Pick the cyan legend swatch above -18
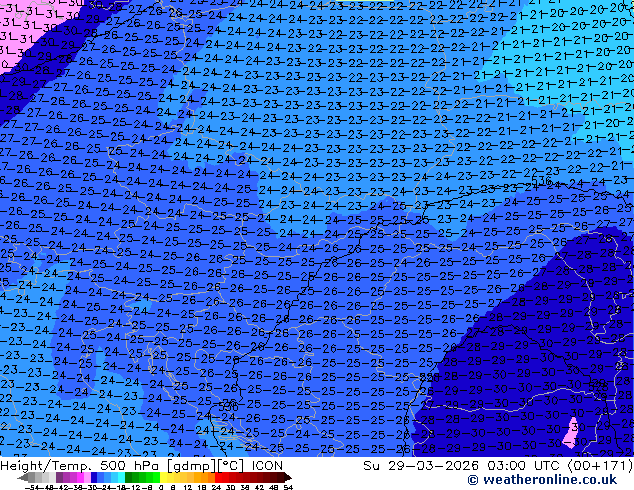The width and height of the screenshot is (634, 490). pyautogui.click(x=121, y=478)
